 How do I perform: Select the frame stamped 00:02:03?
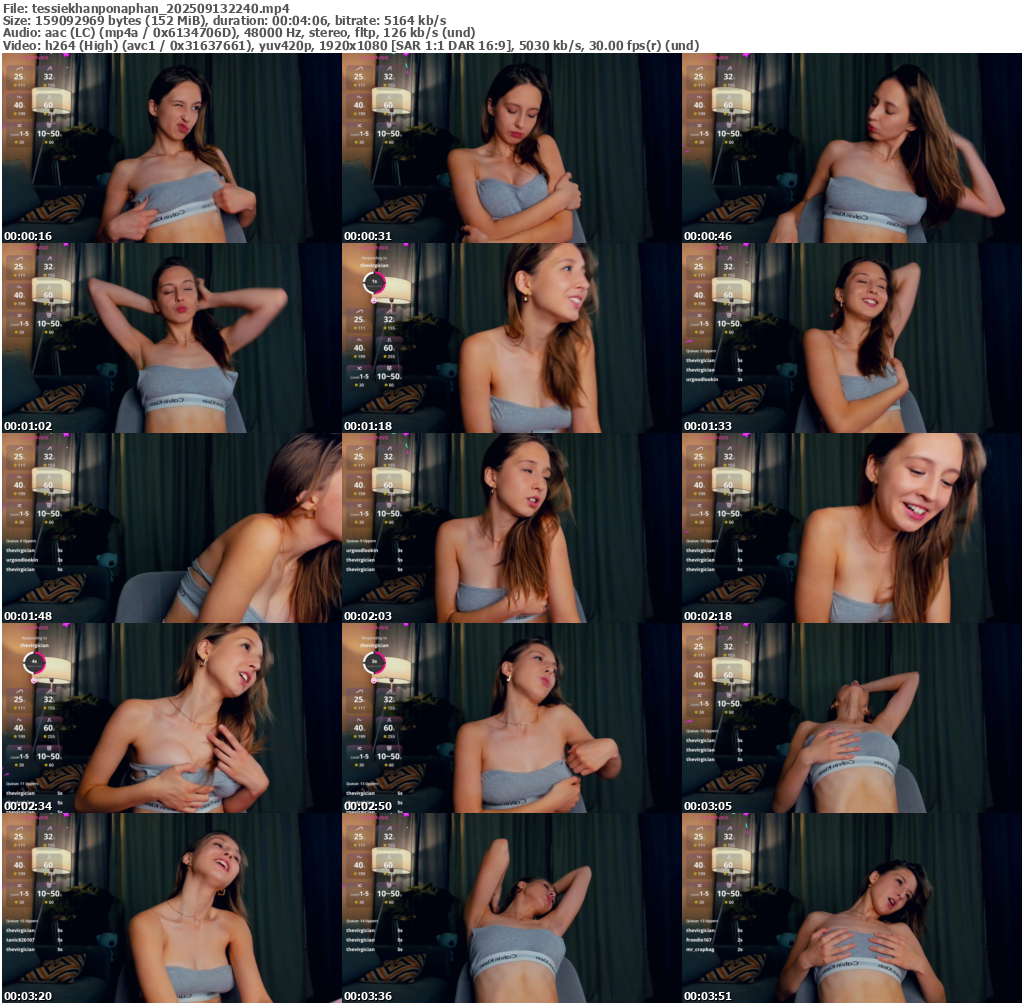point(511,528)
